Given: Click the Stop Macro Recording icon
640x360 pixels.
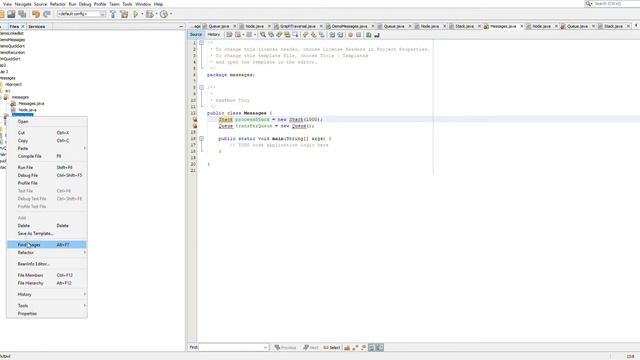Looking at the screenshot, I should tap(358, 35).
